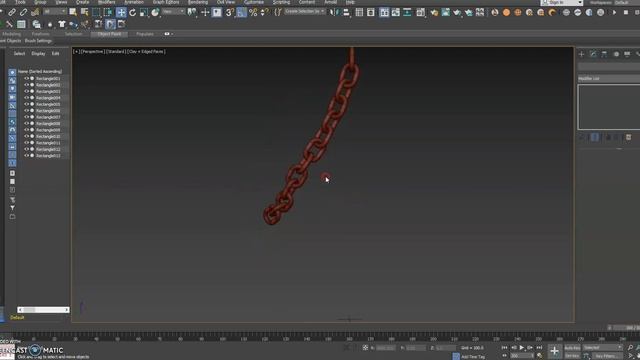The image size is (640, 360).
Task: Open Scene Explorer Display menu
Action: [38, 54]
